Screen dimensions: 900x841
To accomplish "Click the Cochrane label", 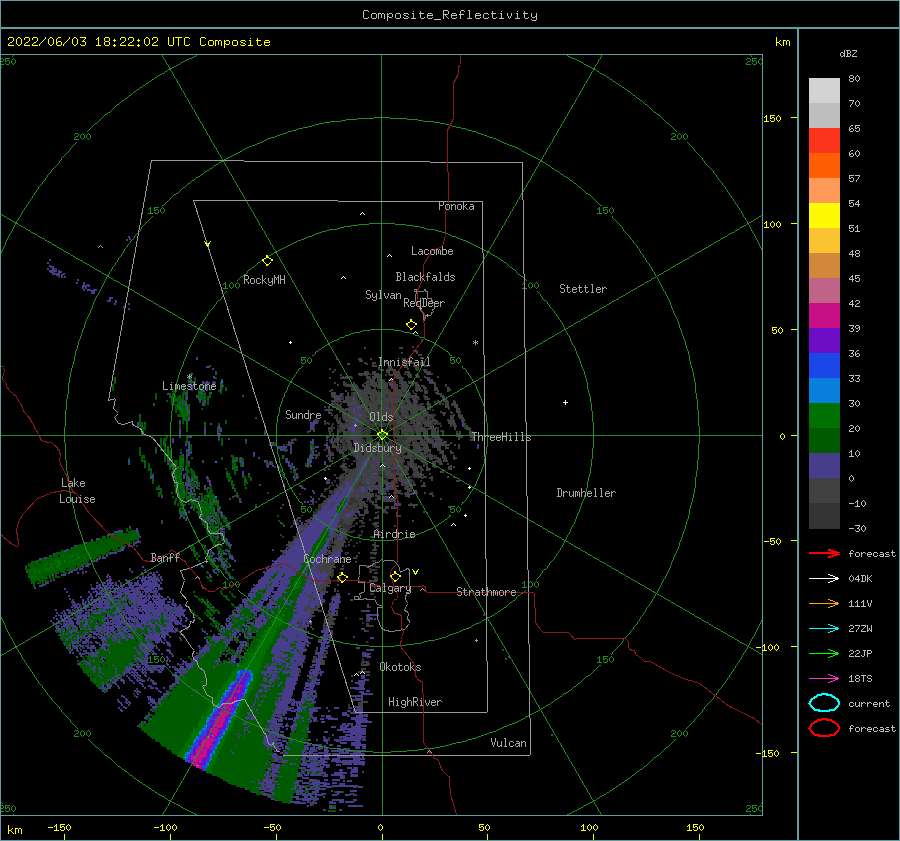I will coord(327,559).
